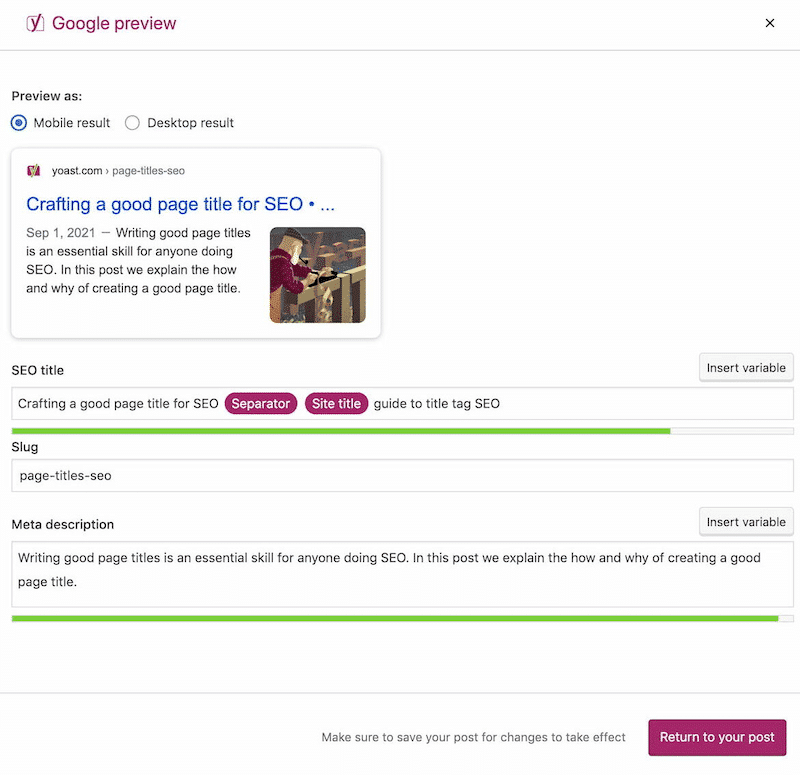Click the Sep 1, 2021 date in the snippet
This screenshot has width=800, height=775.
pos(58,232)
